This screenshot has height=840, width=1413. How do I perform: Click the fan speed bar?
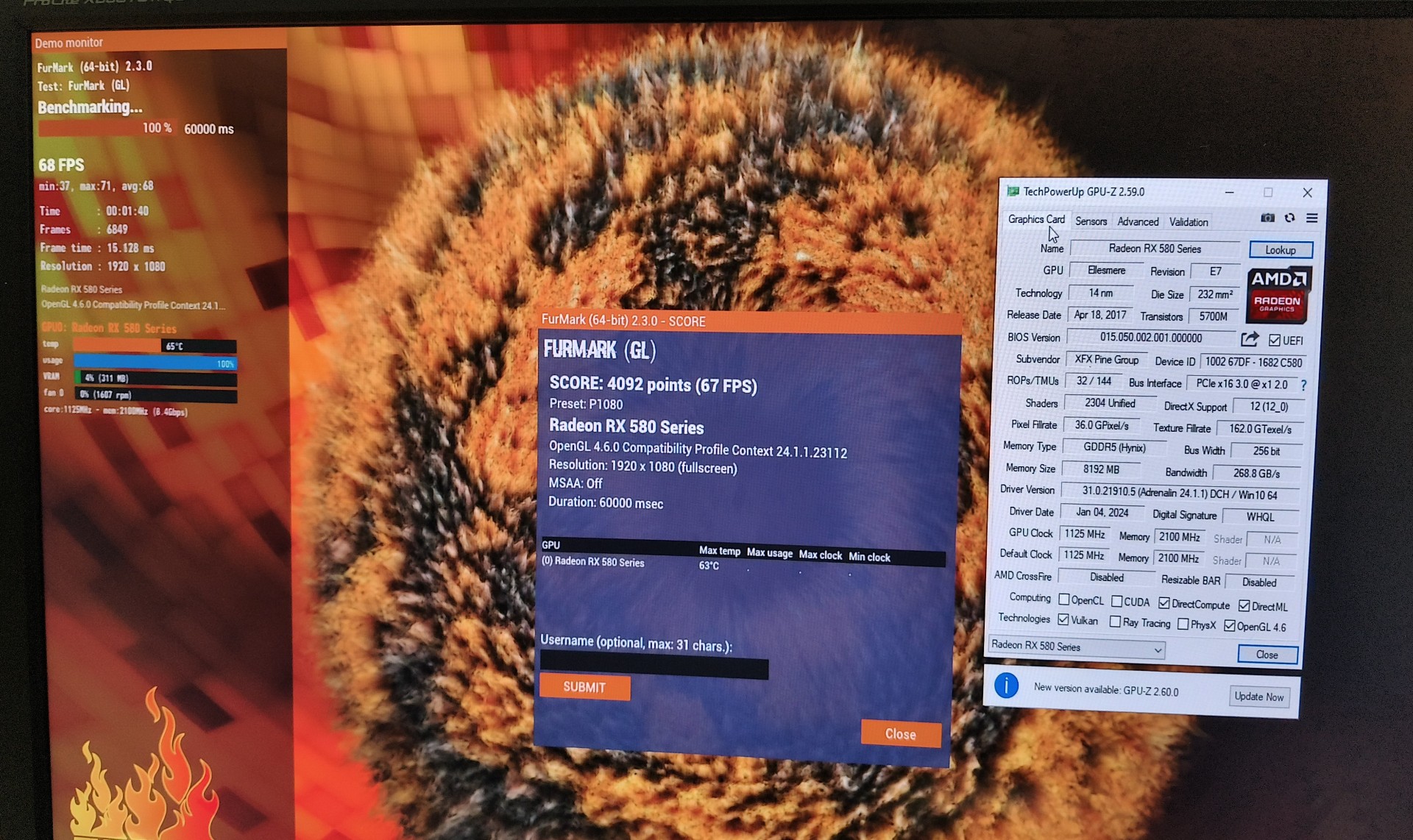pyautogui.click(x=155, y=394)
